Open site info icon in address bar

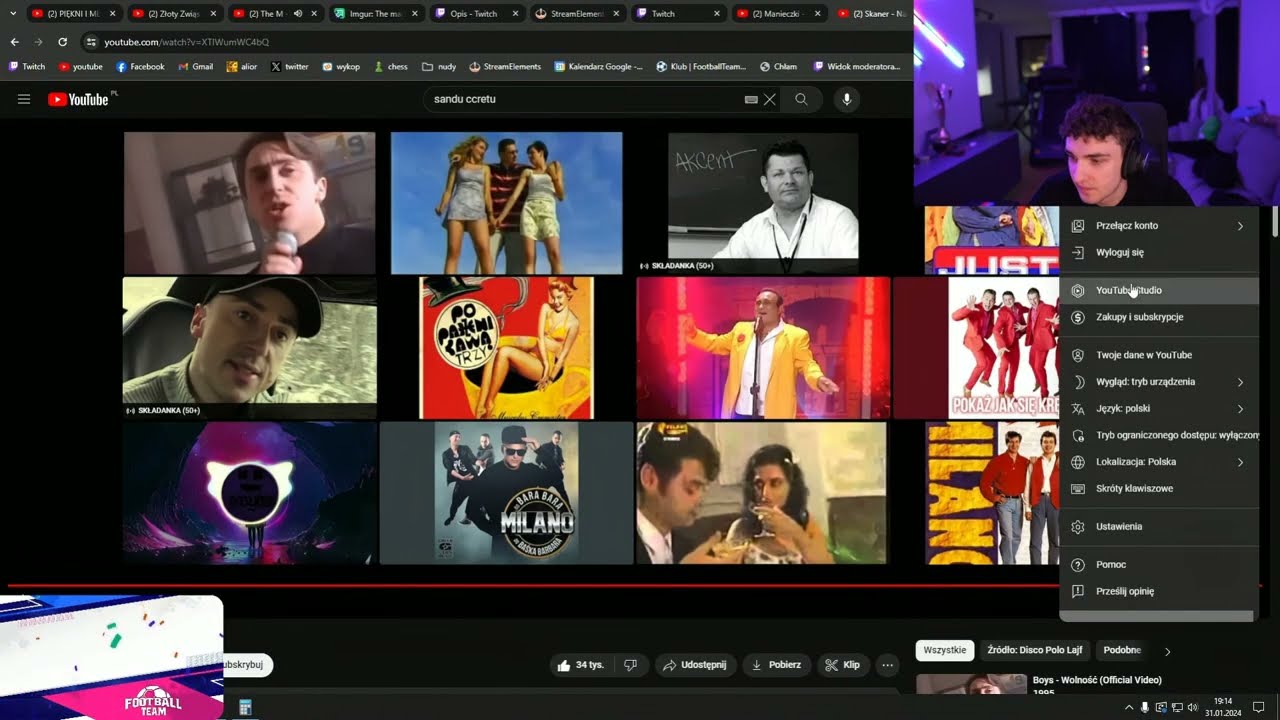(x=91, y=42)
